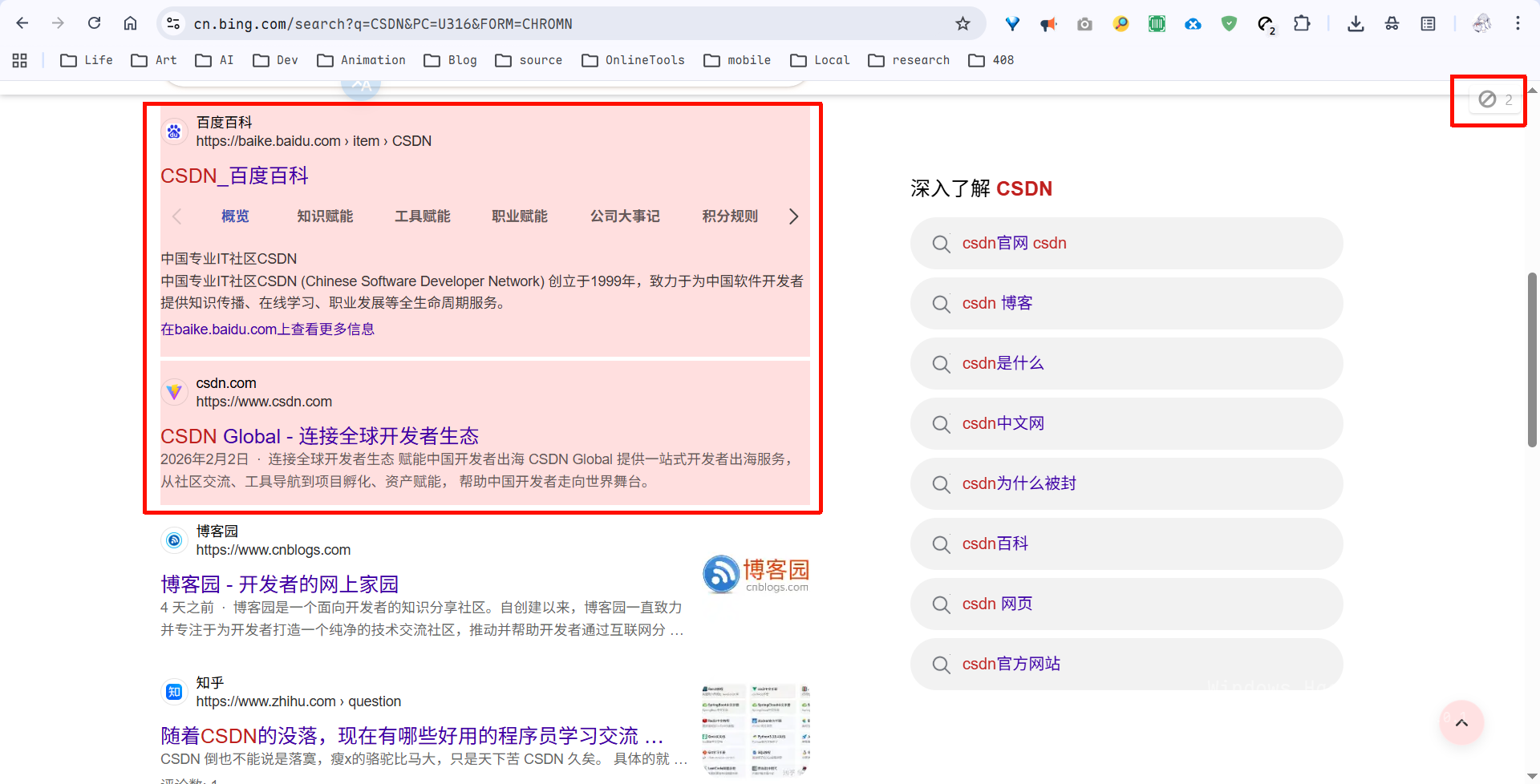
Task: Open the browser Downloads icon
Action: [x=1356, y=24]
